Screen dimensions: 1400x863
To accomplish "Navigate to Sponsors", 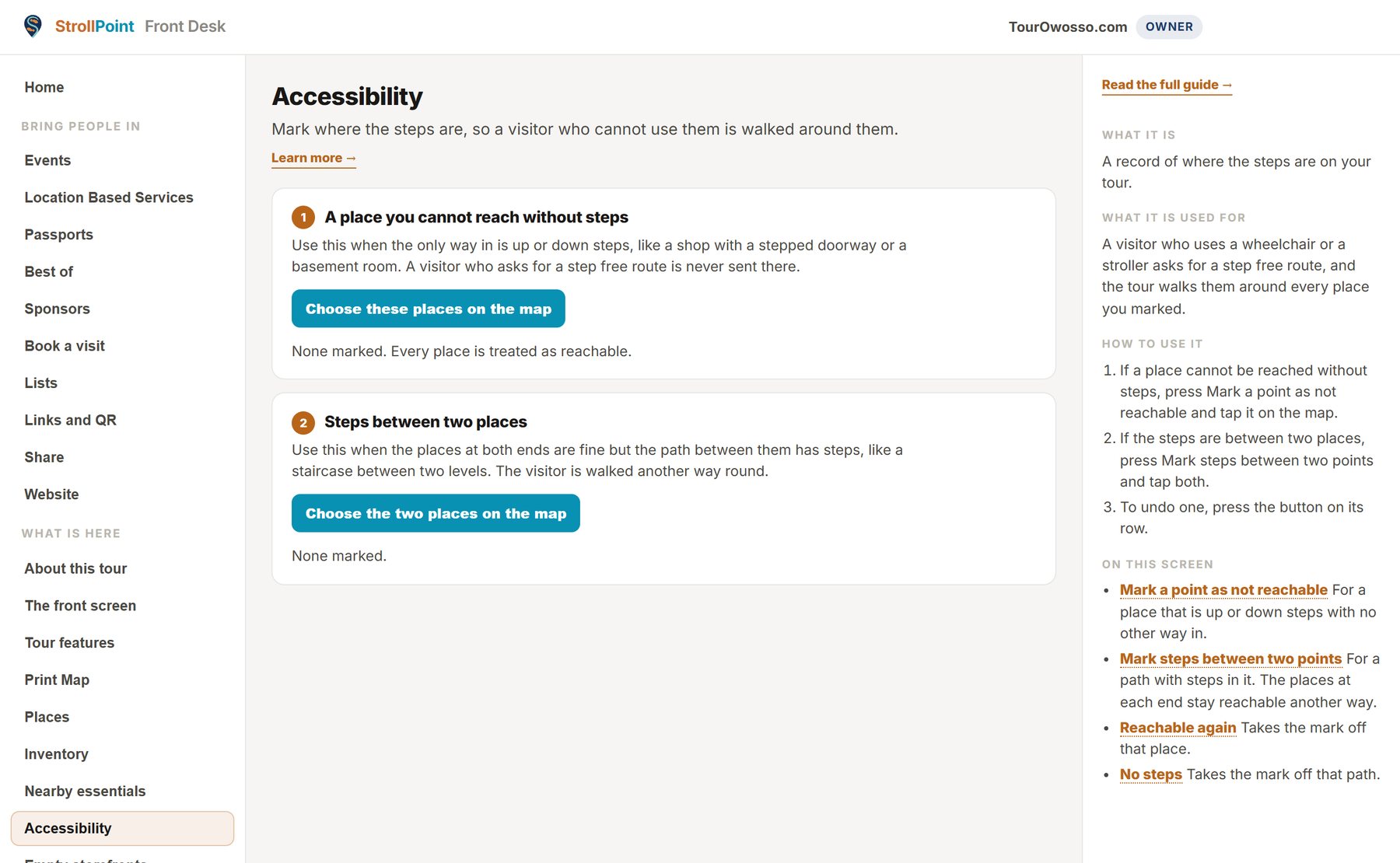I will tap(57, 309).
